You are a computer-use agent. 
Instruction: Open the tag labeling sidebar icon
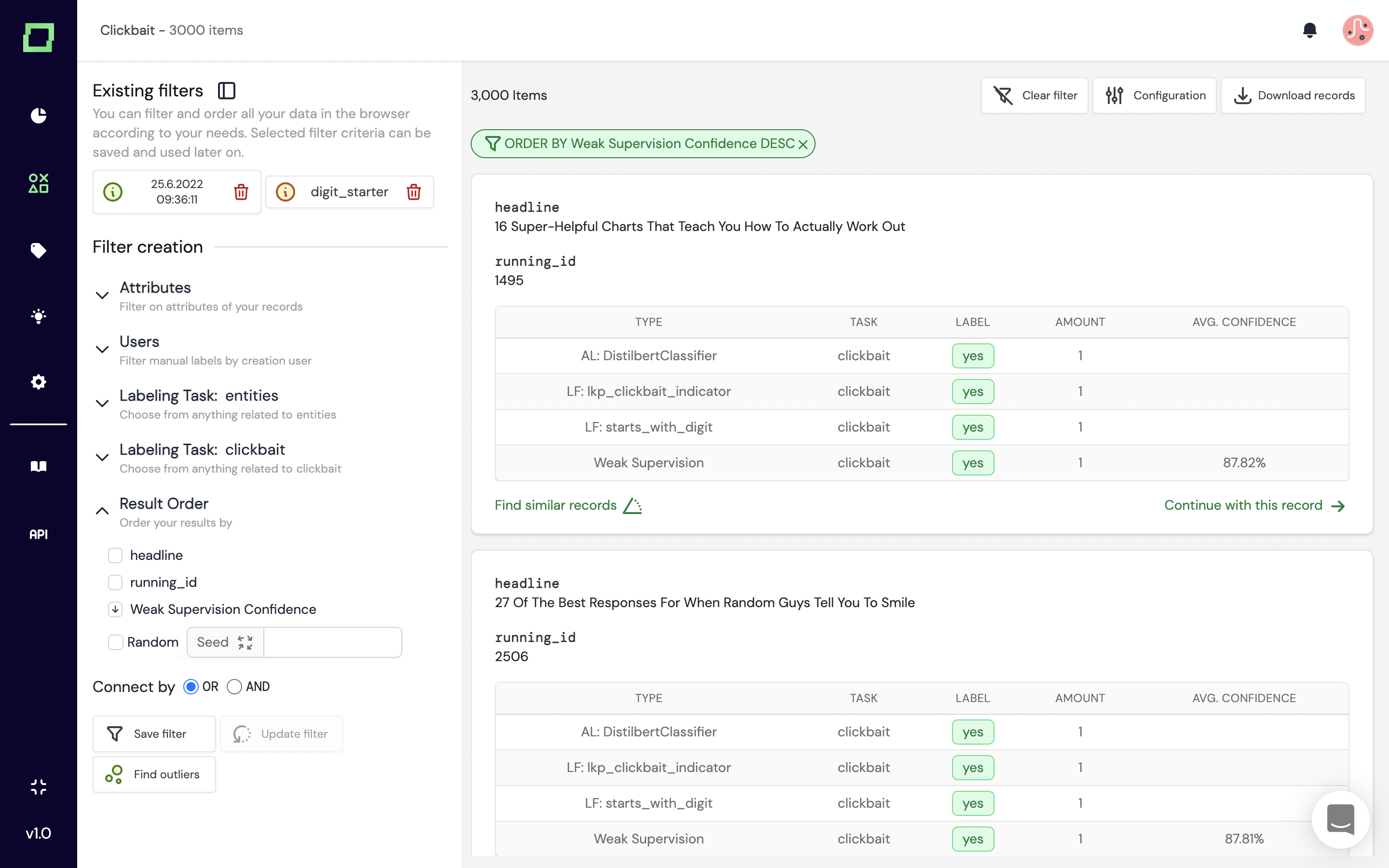point(39,250)
